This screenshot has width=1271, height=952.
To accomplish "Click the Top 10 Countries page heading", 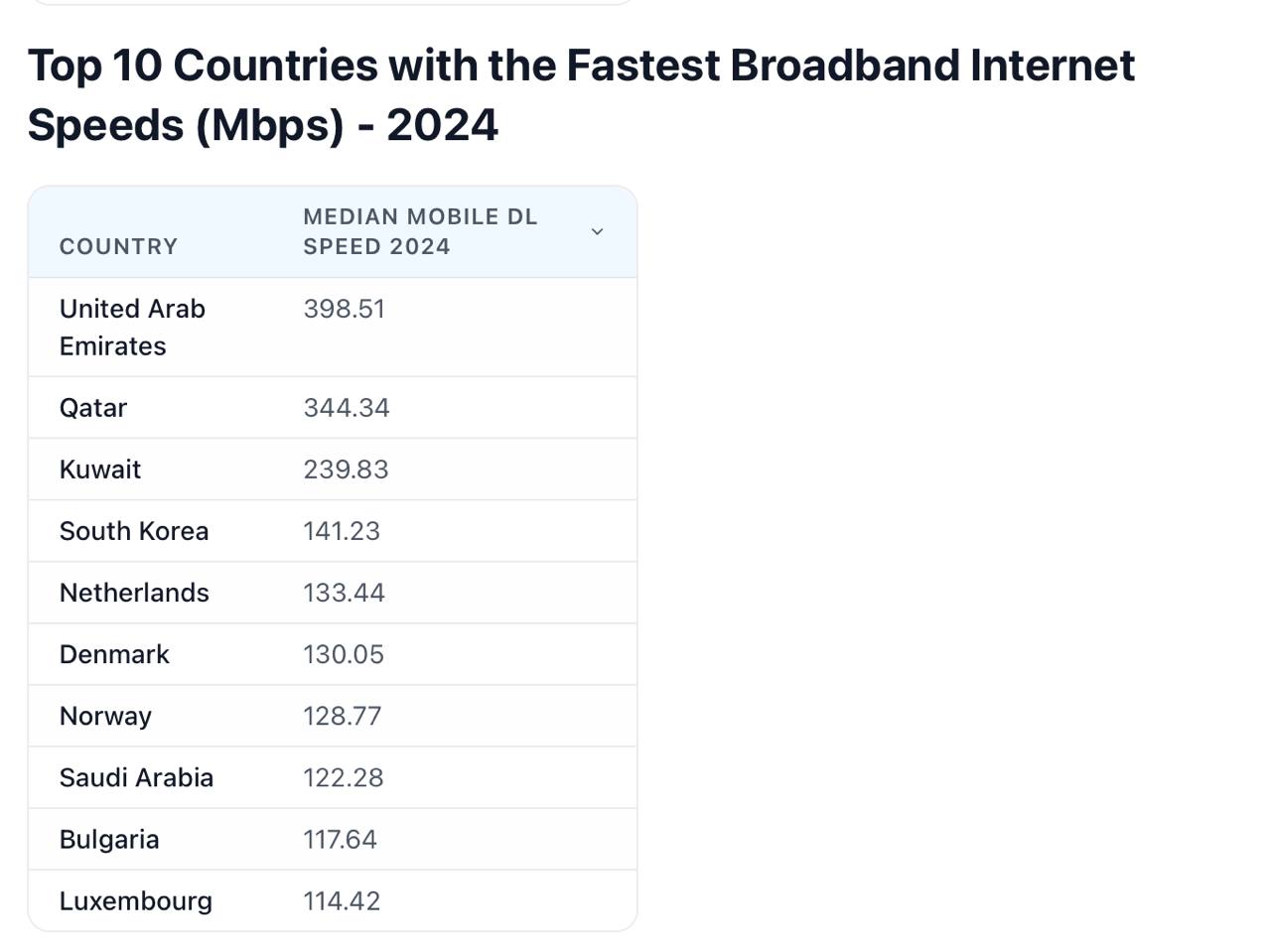I will 581,95.
